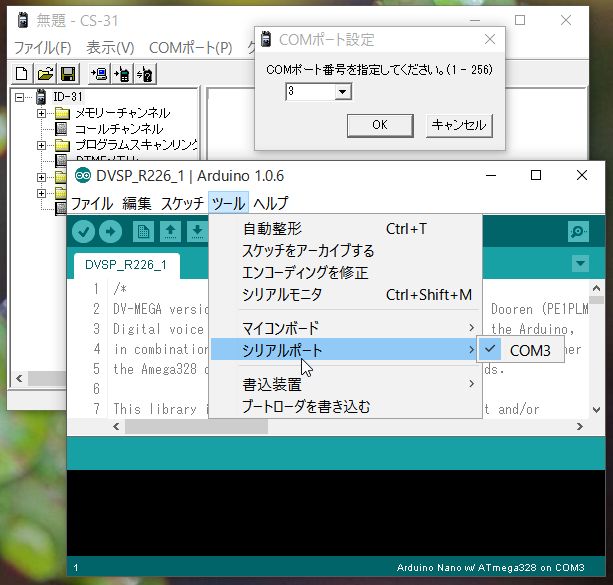Click the Arduino Open sketch up-arrow icon

[x=171, y=231]
